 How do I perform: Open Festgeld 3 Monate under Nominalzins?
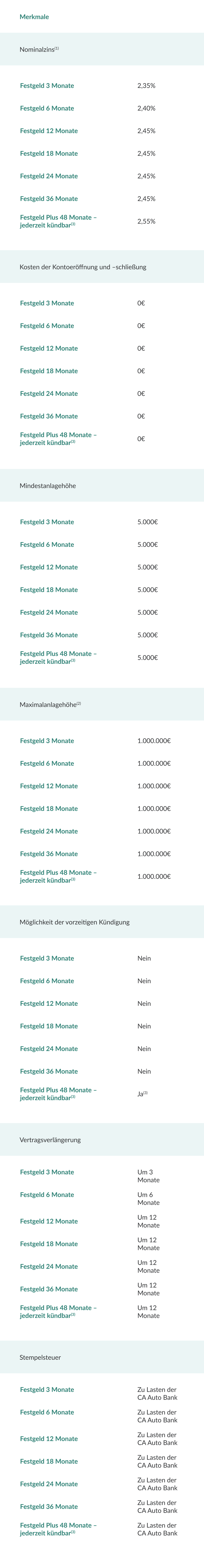tap(47, 86)
